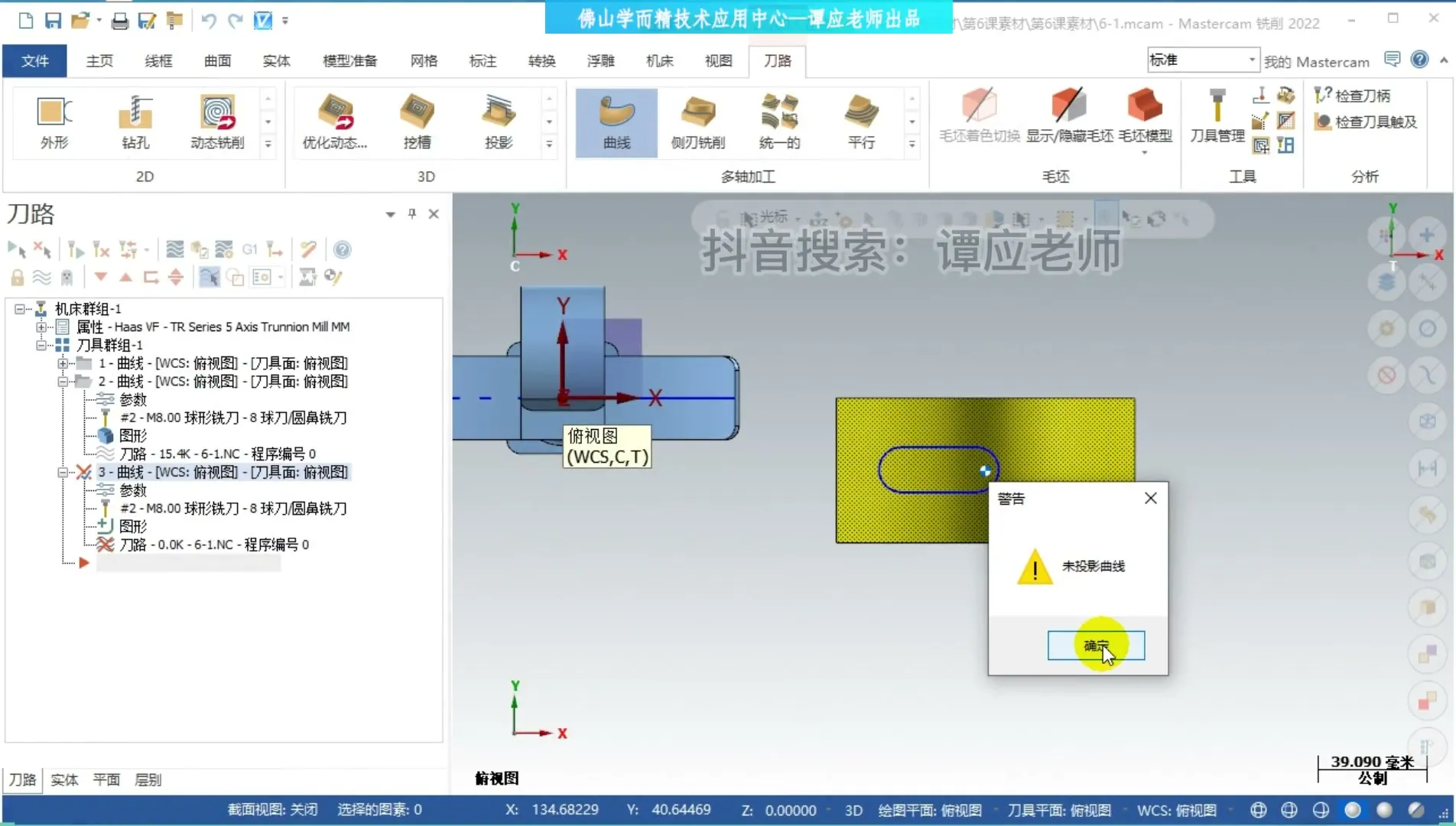This screenshot has height=826, width=1456.
Task: Open the 标准 configuration dropdown
Action: (x=1251, y=59)
